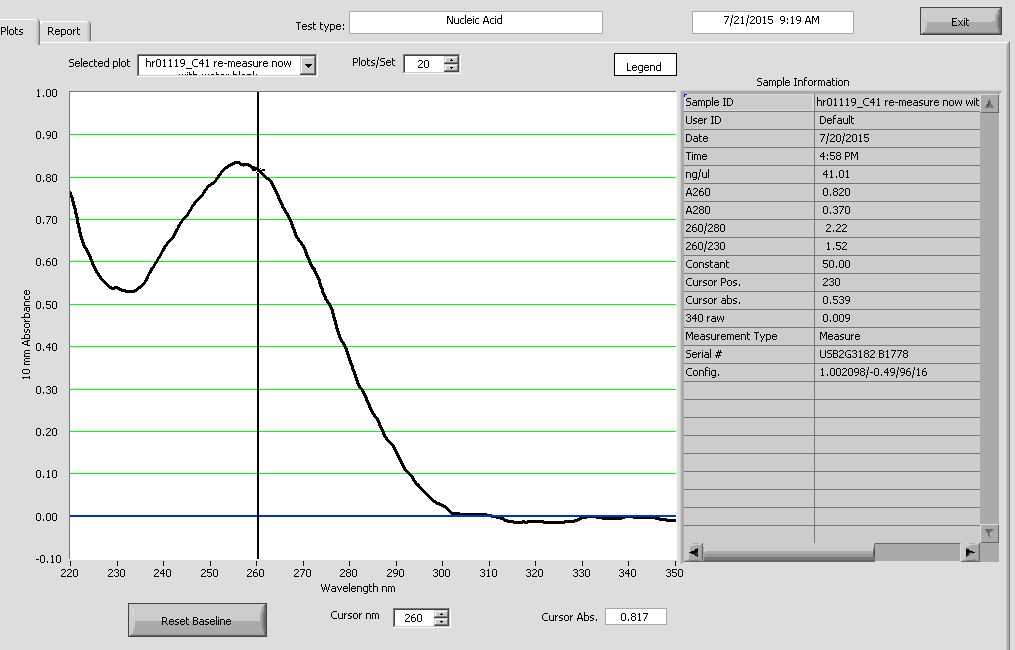
Task: Select the Cursor Abs. value field
Action: [635, 617]
